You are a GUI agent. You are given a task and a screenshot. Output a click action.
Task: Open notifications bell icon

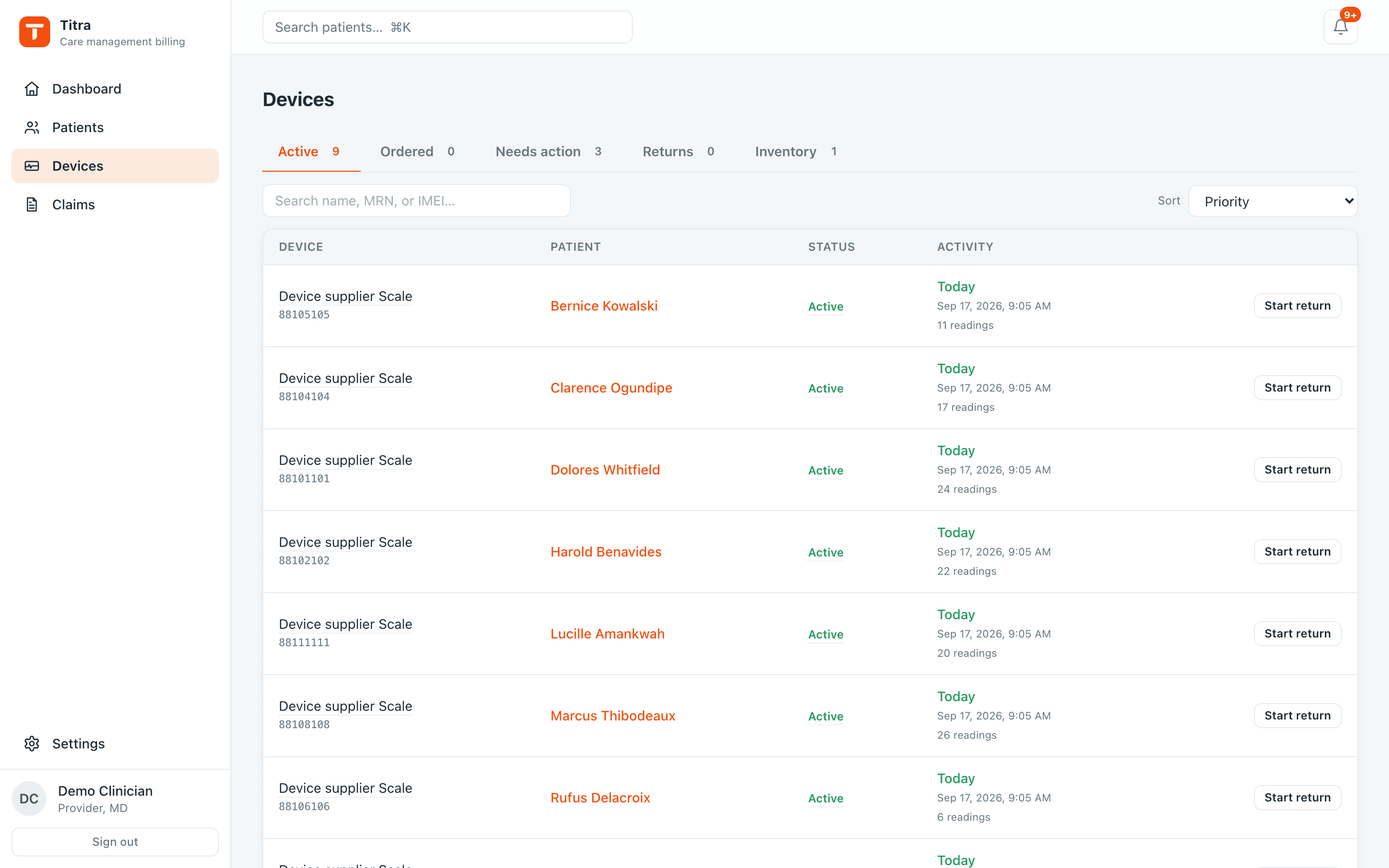pos(1340,27)
